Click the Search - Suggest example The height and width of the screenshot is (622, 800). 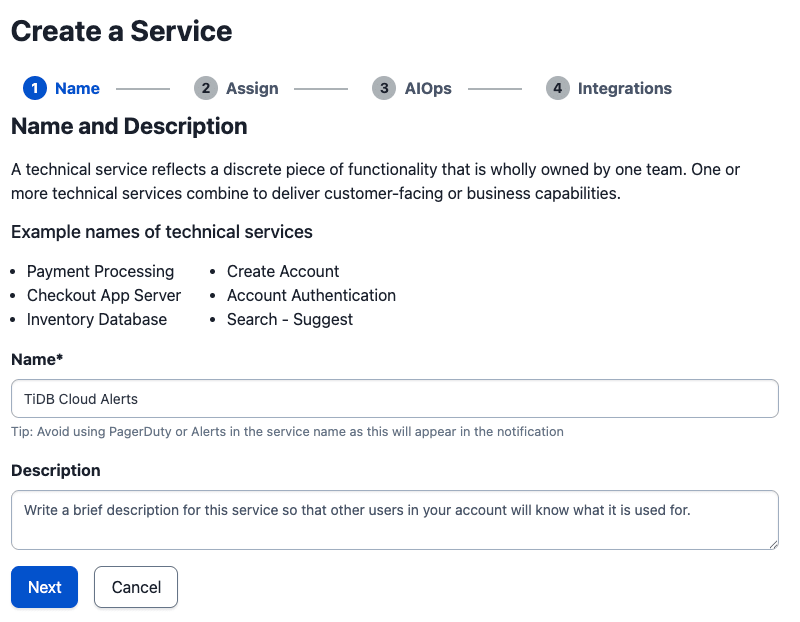pos(290,319)
